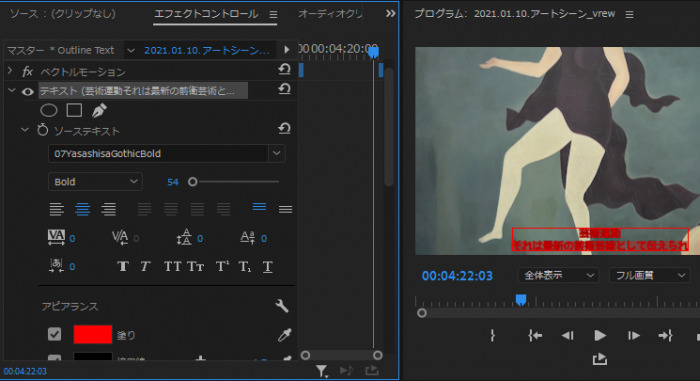The image size is (700, 381).
Task: Reset the ベクトルモーション effect
Action: coord(284,69)
